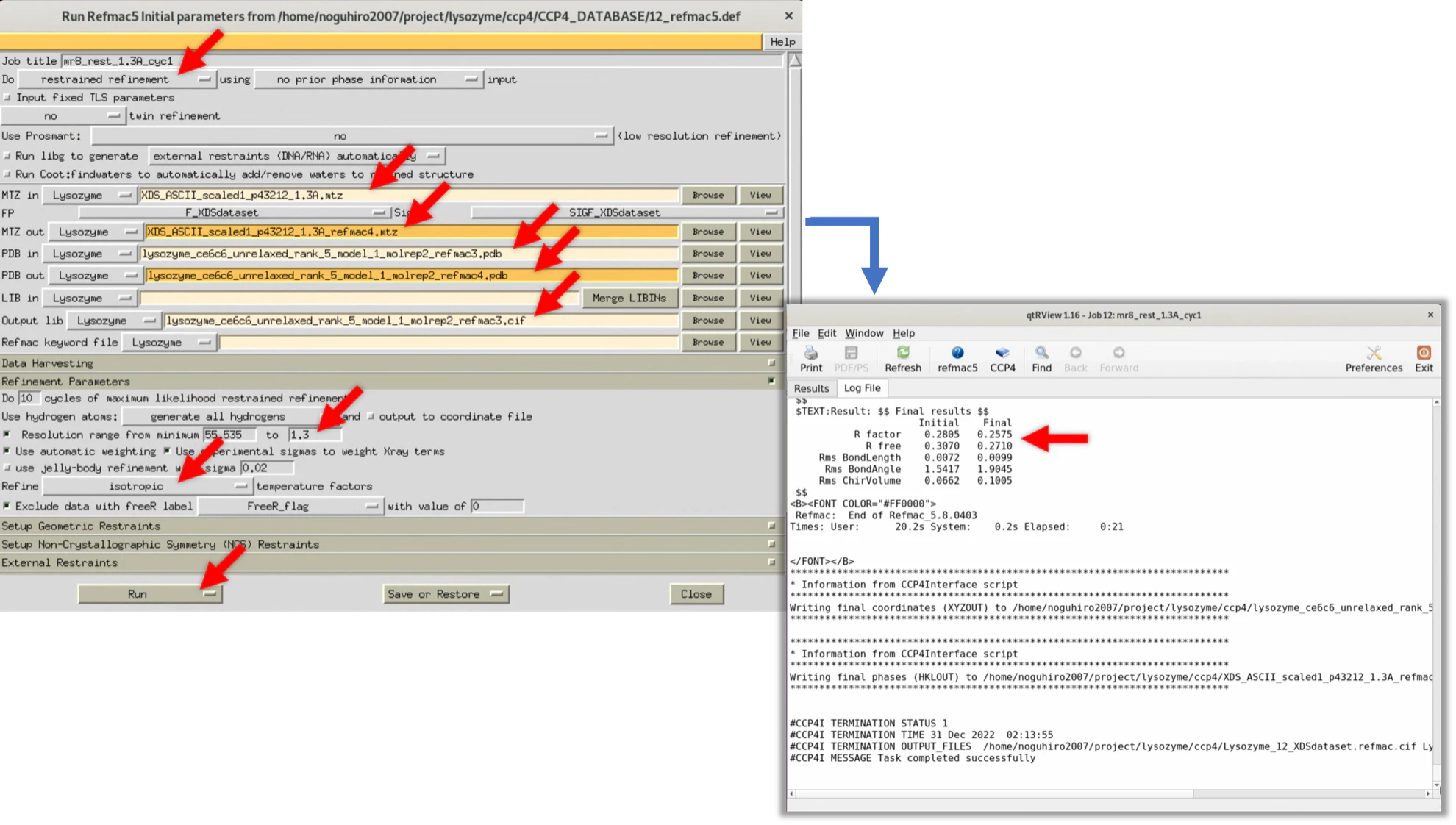Screen dimensions: 1456x825
Task: Toggle Input fixed TLS parameters checkbox
Action: tap(7, 97)
